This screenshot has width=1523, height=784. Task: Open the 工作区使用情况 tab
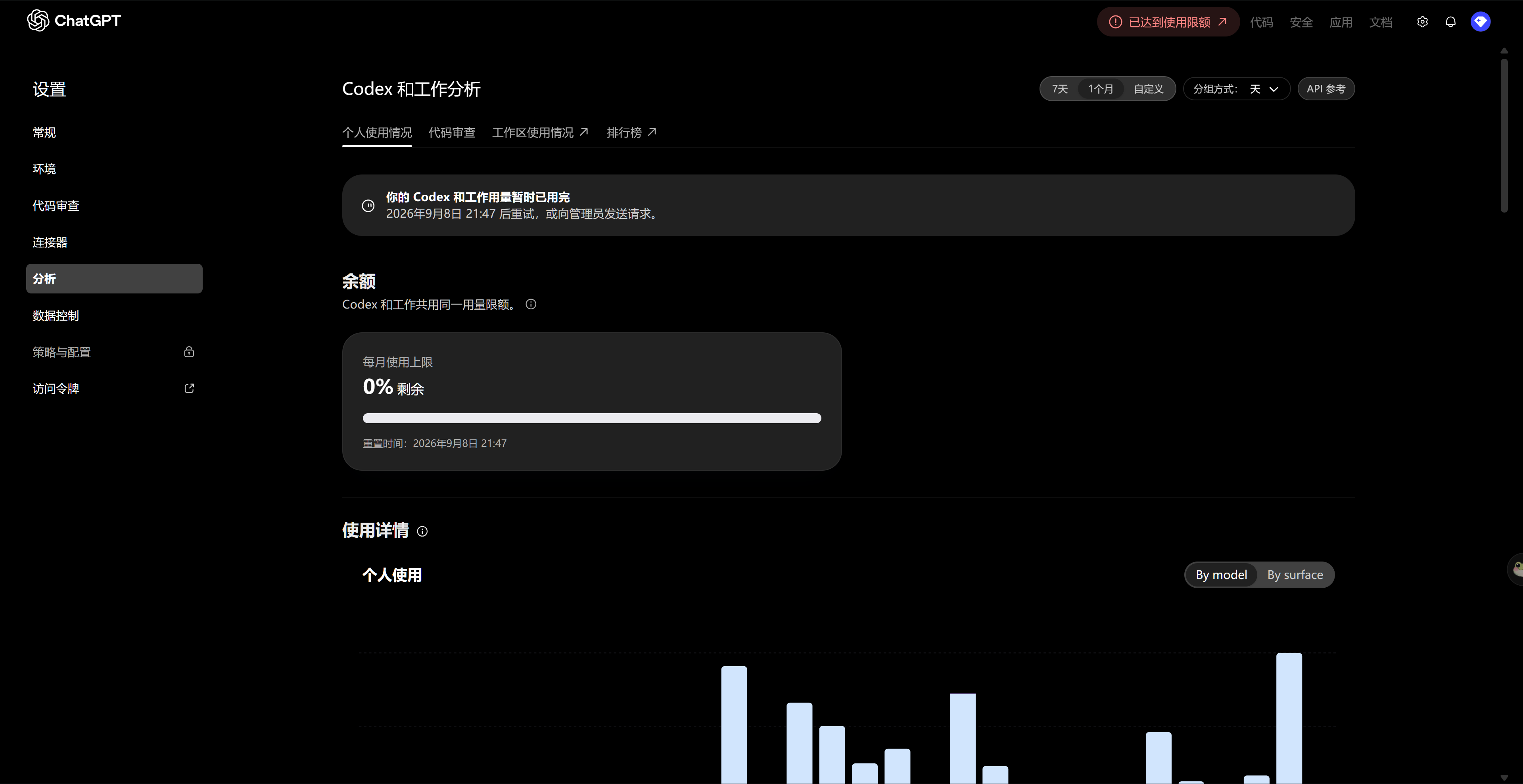(x=540, y=132)
